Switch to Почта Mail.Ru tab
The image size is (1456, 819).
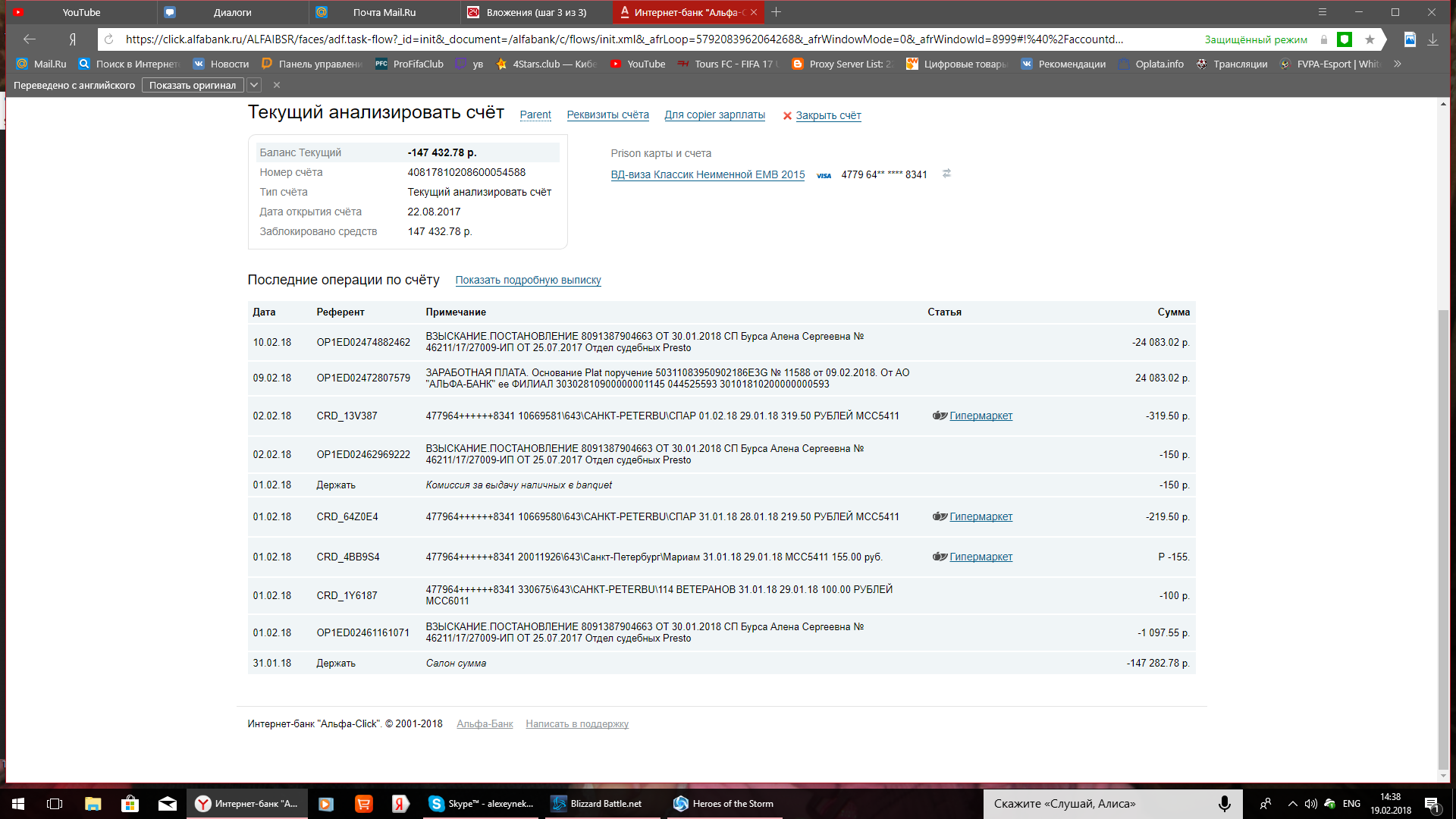(x=384, y=12)
